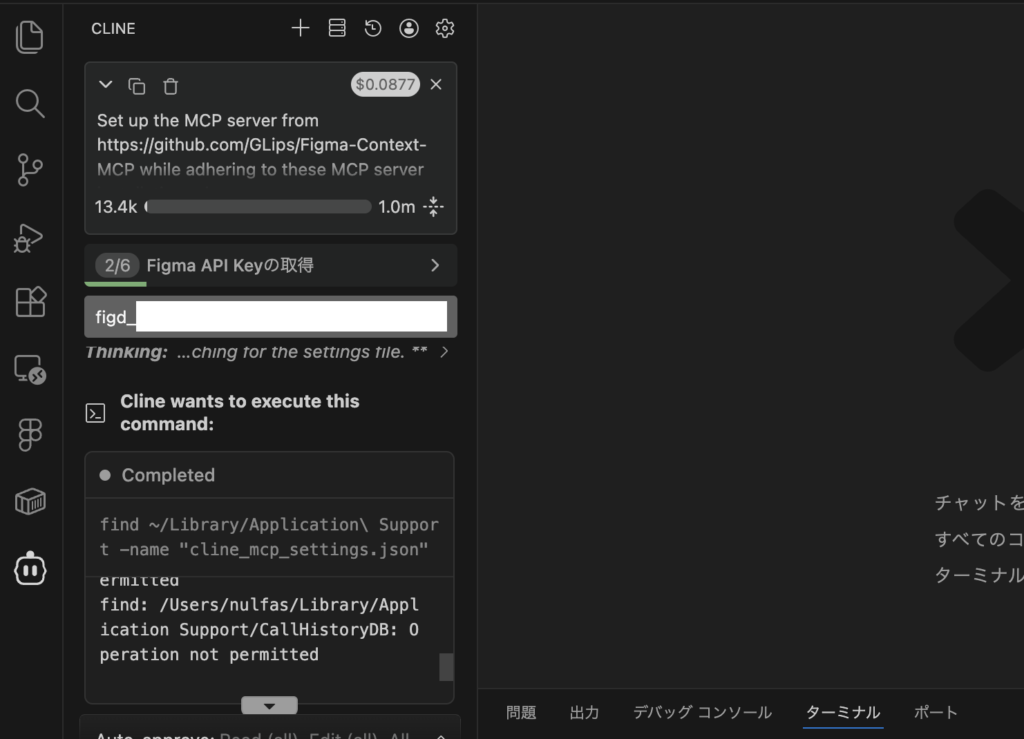This screenshot has height=739, width=1024.
Task: Open the Figma extension in activity bar
Action: click(x=30, y=435)
